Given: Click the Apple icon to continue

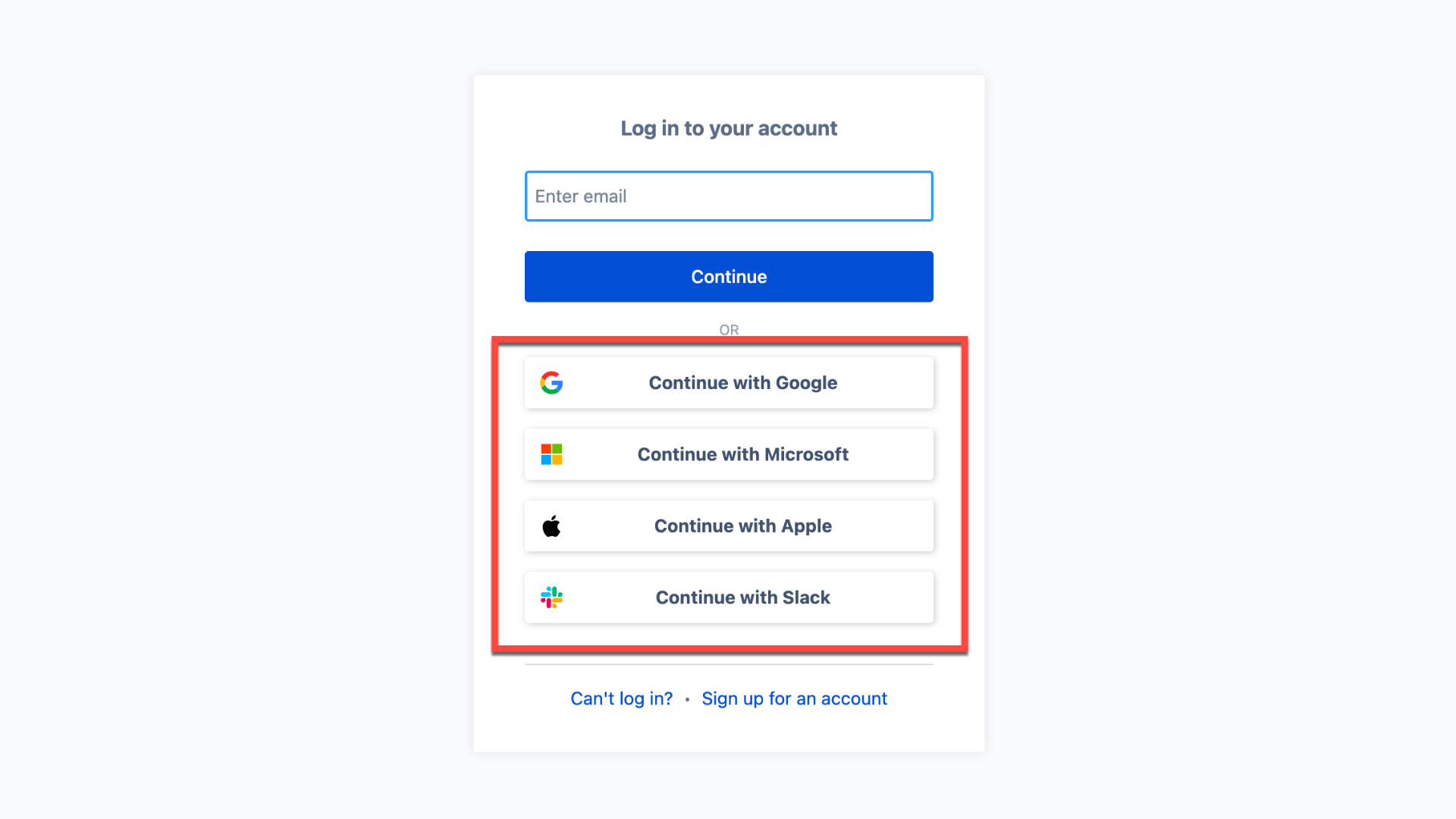Looking at the screenshot, I should tap(552, 525).
